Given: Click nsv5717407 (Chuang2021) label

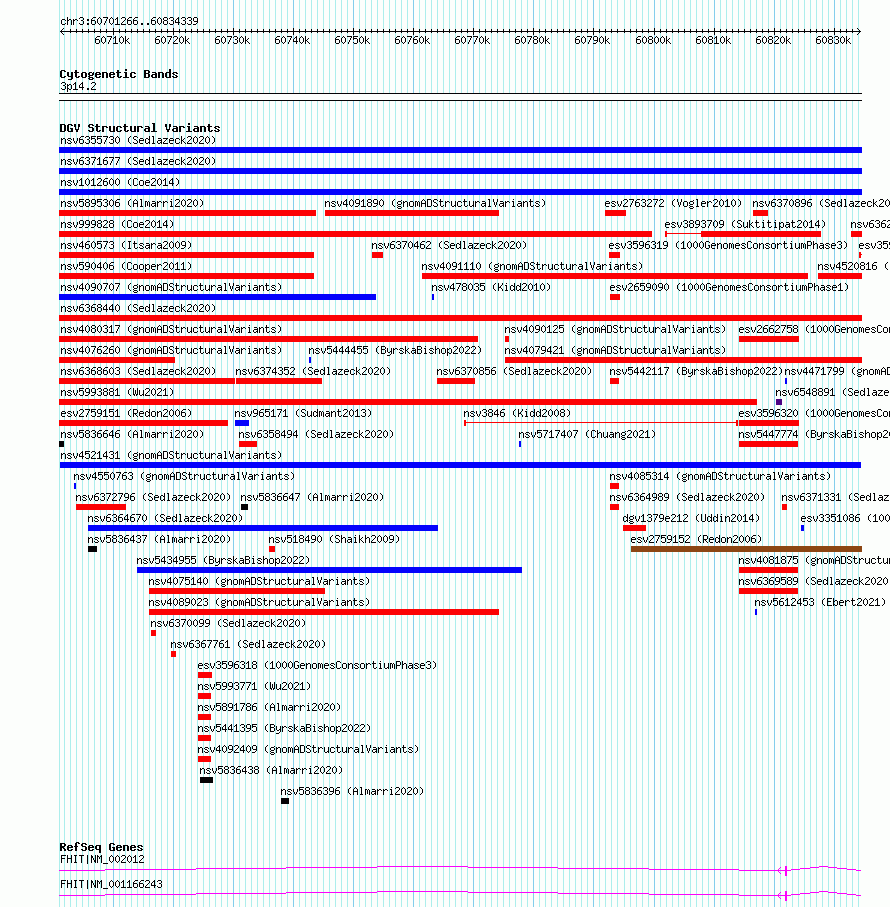Looking at the screenshot, I should coord(587,434).
